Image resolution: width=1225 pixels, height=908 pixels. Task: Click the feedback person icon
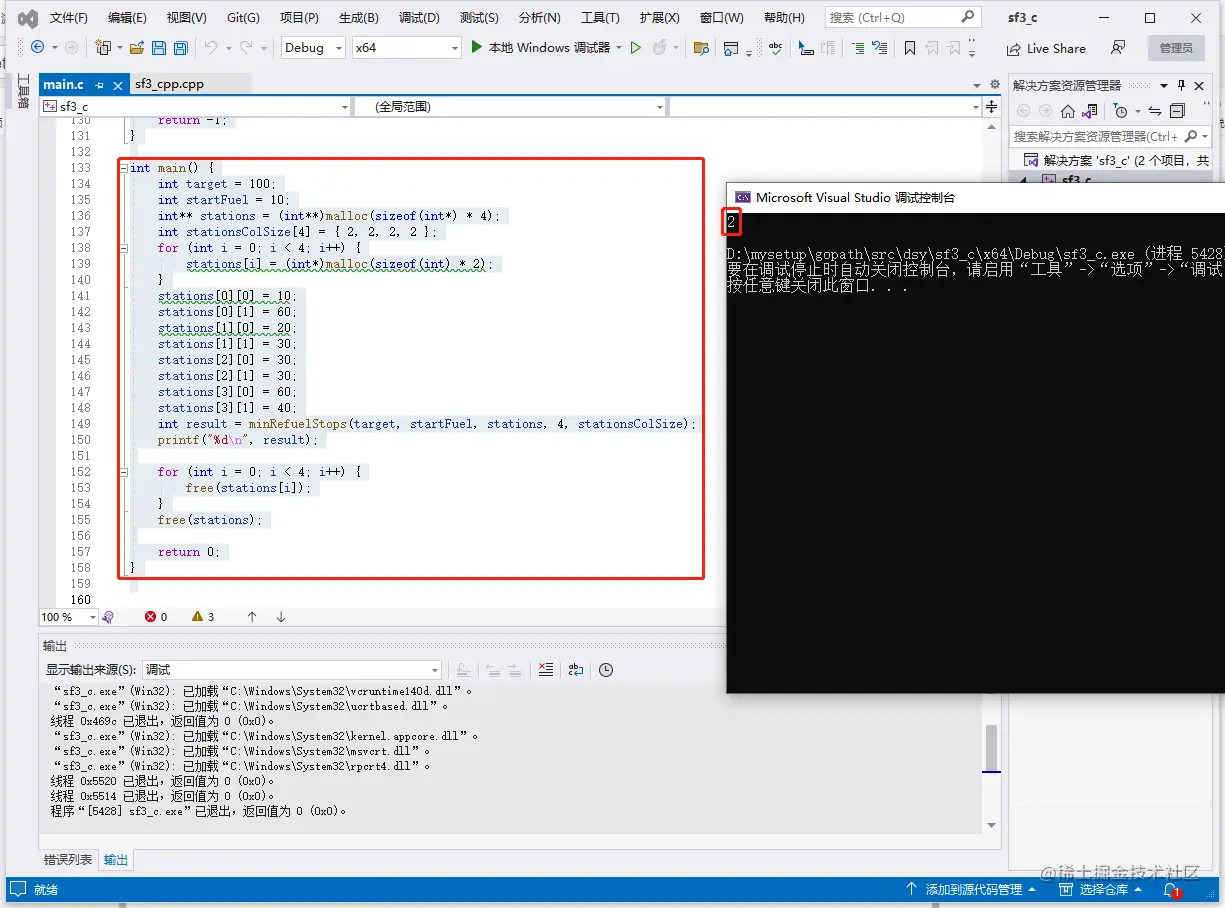click(x=1118, y=47)
